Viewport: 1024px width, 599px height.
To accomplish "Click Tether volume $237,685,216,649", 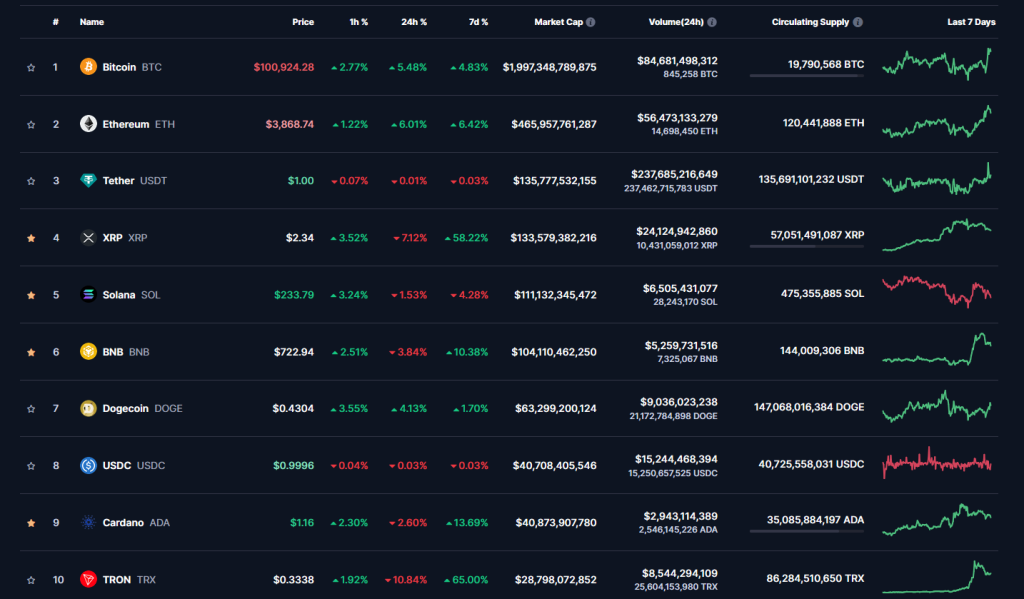I will click(674, 174).
